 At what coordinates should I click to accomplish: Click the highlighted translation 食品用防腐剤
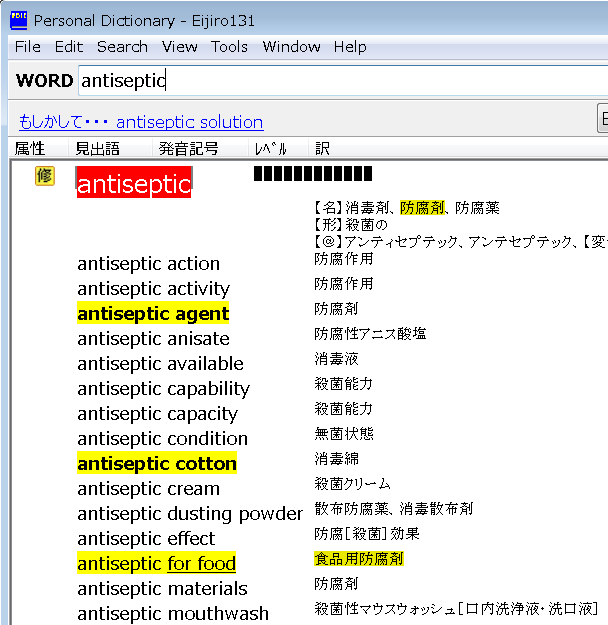click(x=359, y=559)
